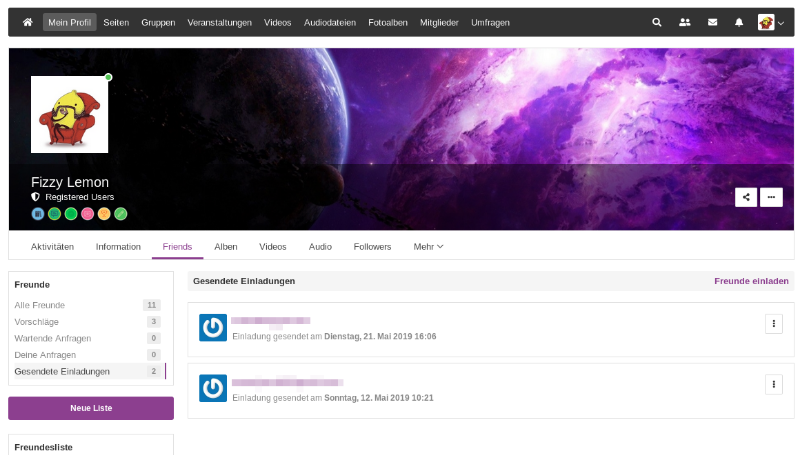
Task: Open Veranstaltungen in the top menu
Action: 220,22
